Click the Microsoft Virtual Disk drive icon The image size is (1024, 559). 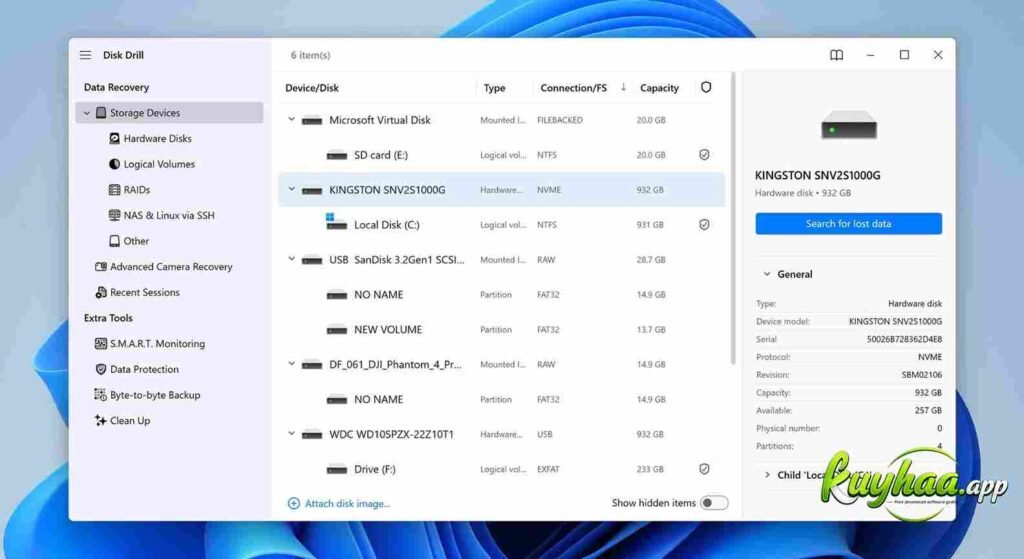coord(312,121)
